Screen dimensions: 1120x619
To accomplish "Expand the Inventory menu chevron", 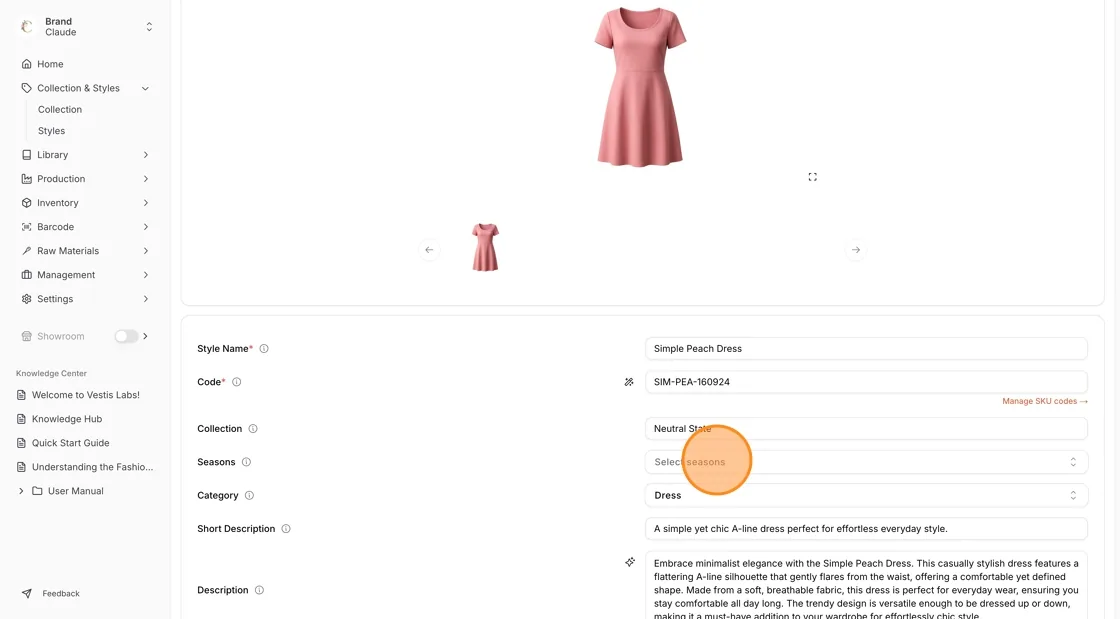I will (145, 203).
